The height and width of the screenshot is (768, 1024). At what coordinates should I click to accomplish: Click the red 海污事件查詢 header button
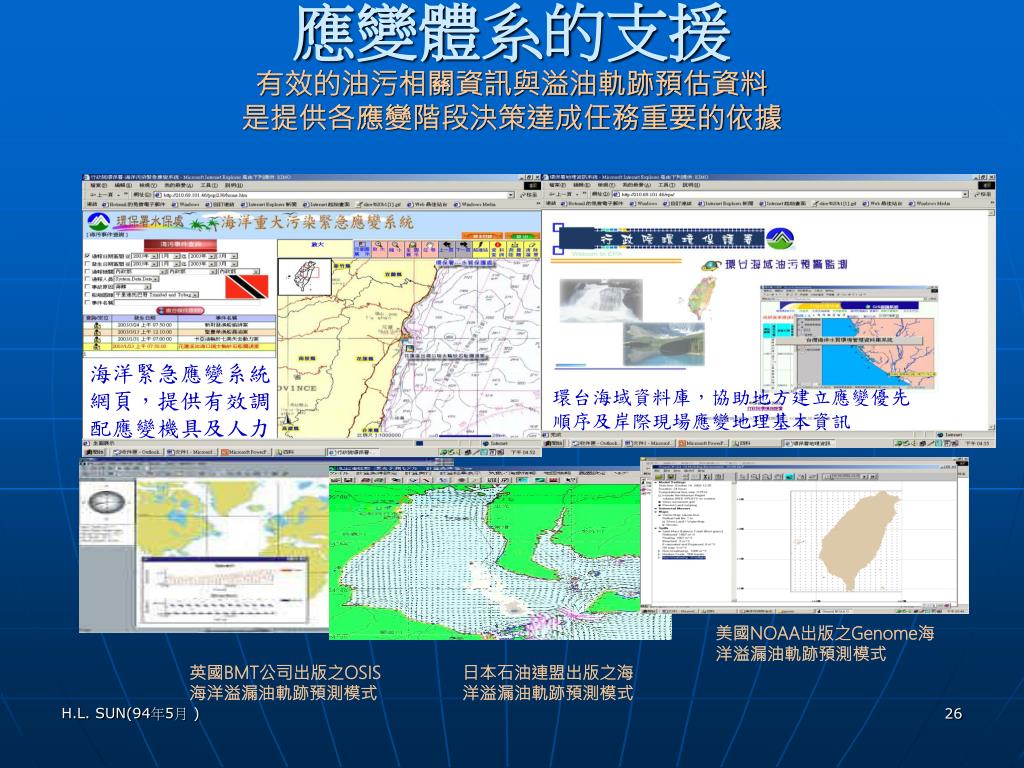coord(180,246)
